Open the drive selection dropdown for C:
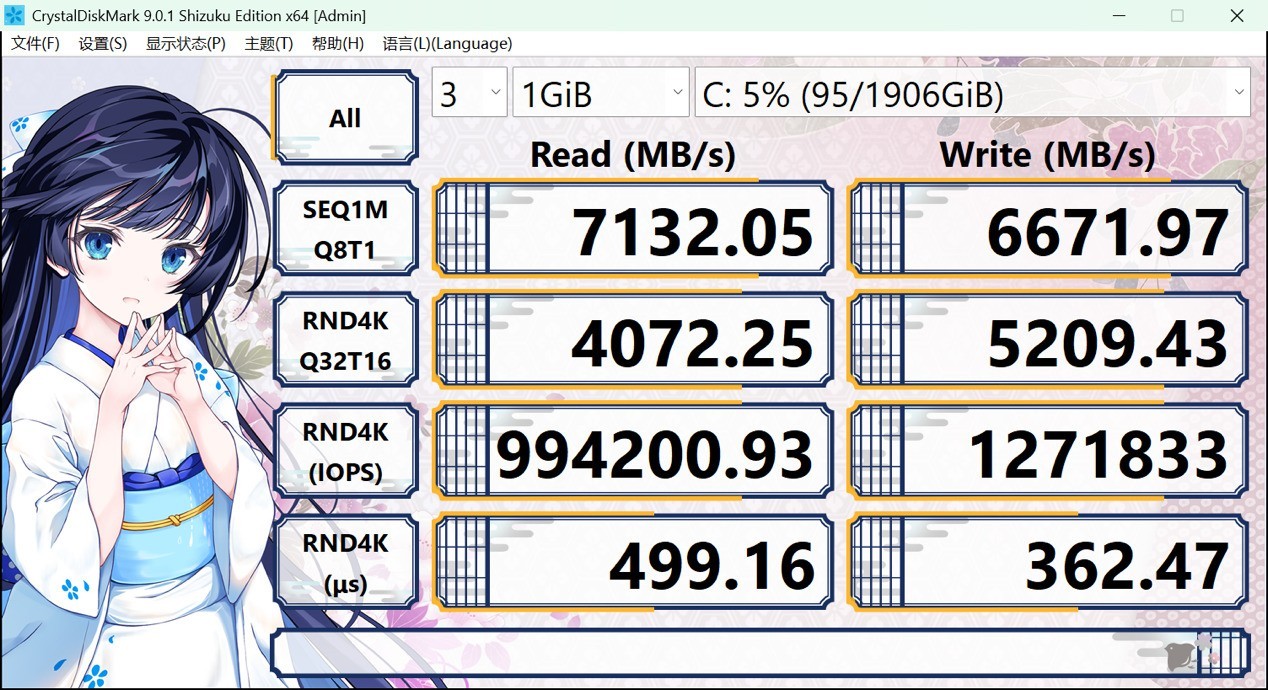Image resolution: width=1268 pixels, height=690 pixels. pyautogui.click(x=972, y=94)
